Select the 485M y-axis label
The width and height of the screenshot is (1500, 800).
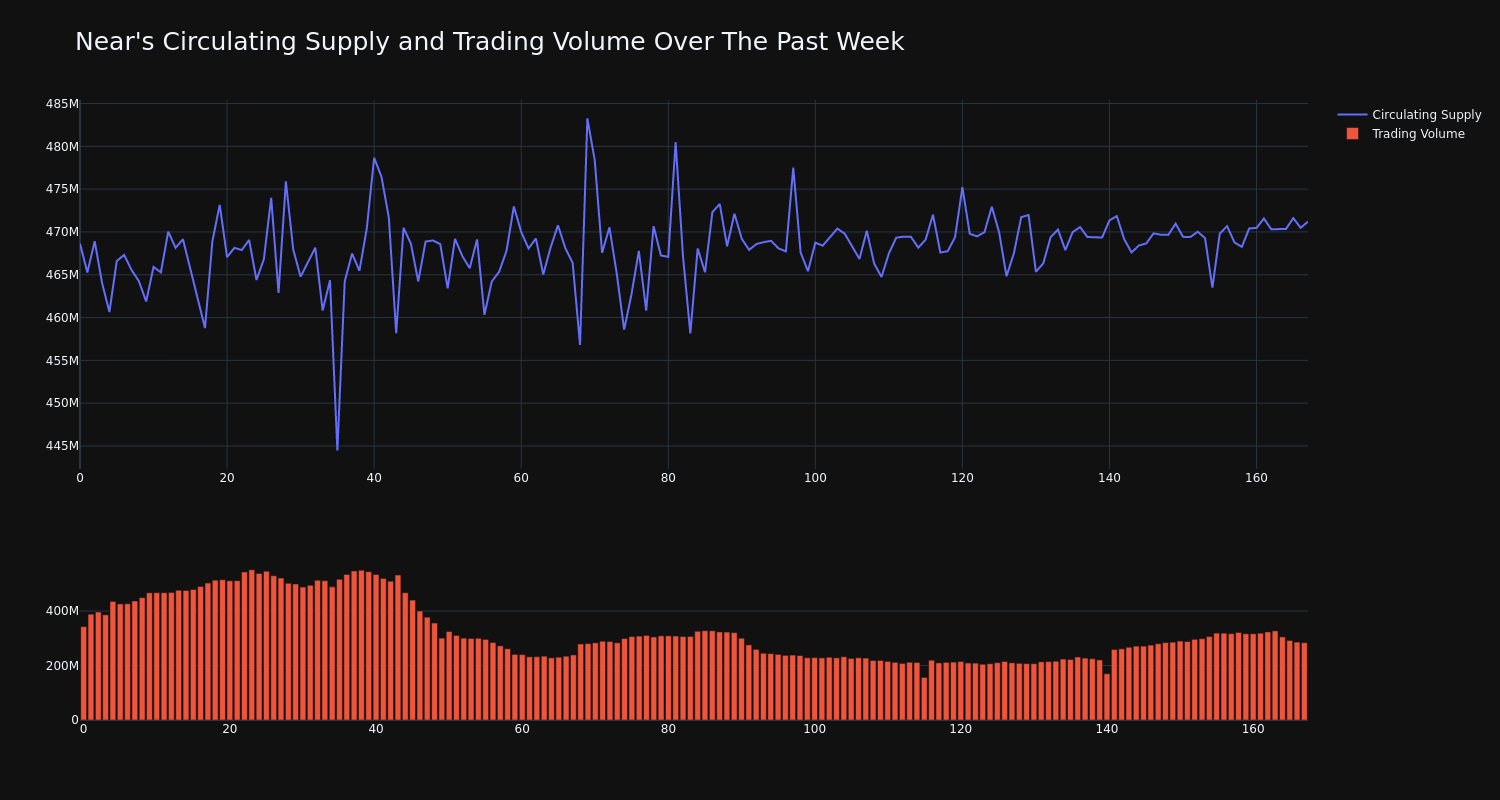point(62,104)
